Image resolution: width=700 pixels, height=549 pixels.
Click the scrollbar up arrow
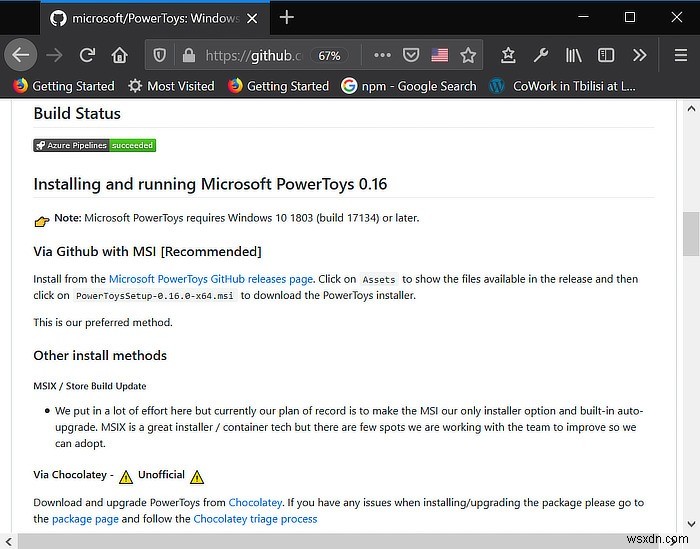pos(691,108)
